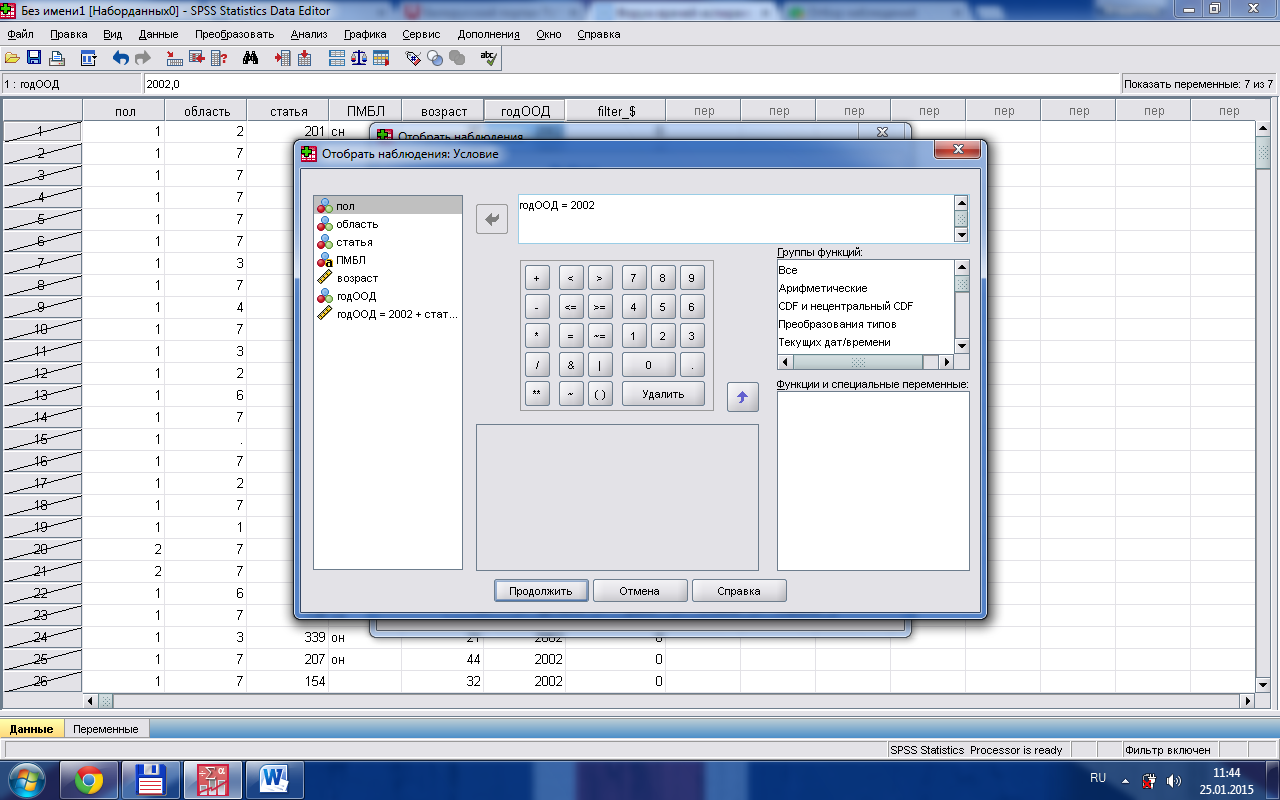Click the arrow button to move variable into expression
This screenshot has width=1280, height=800.
(x=492, y=219)
